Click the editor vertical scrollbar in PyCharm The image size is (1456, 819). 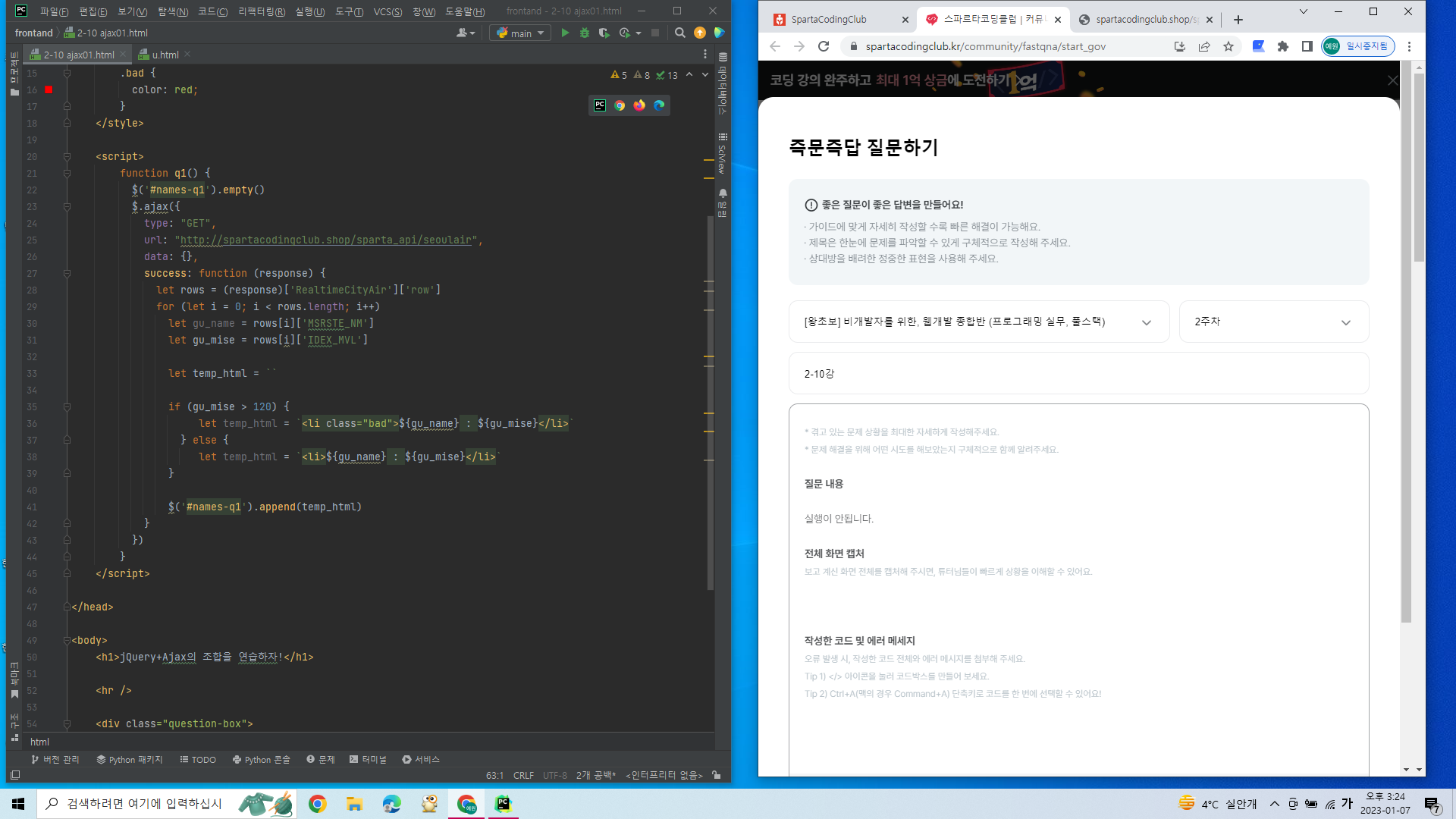click(710, 402)
